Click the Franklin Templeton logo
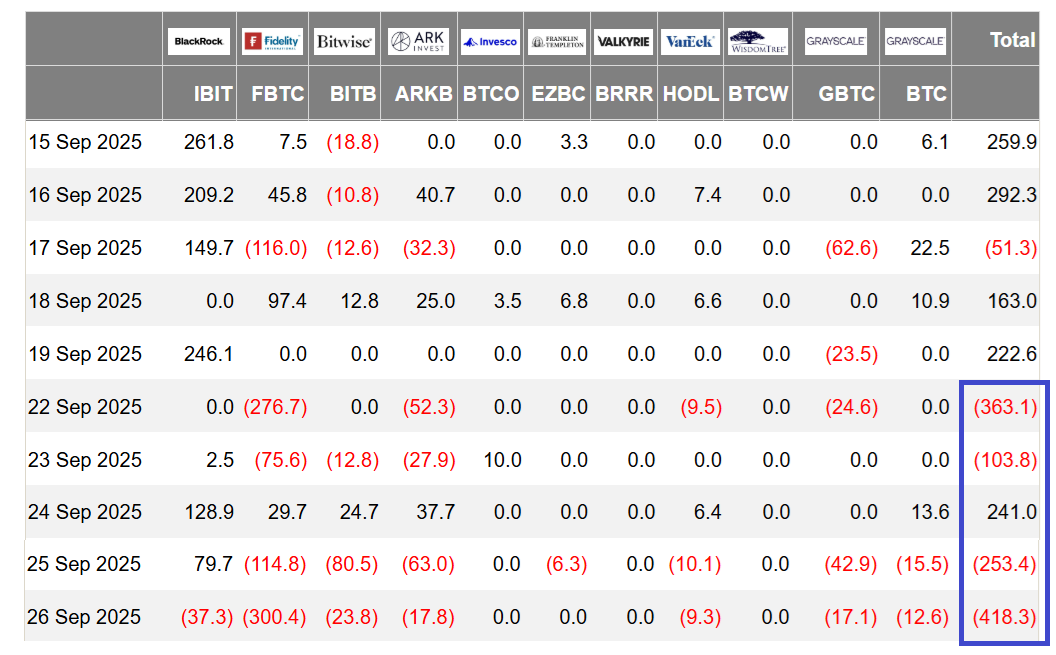The height and width of the screenshot is (655, 1056). click(x=557, y=41)
